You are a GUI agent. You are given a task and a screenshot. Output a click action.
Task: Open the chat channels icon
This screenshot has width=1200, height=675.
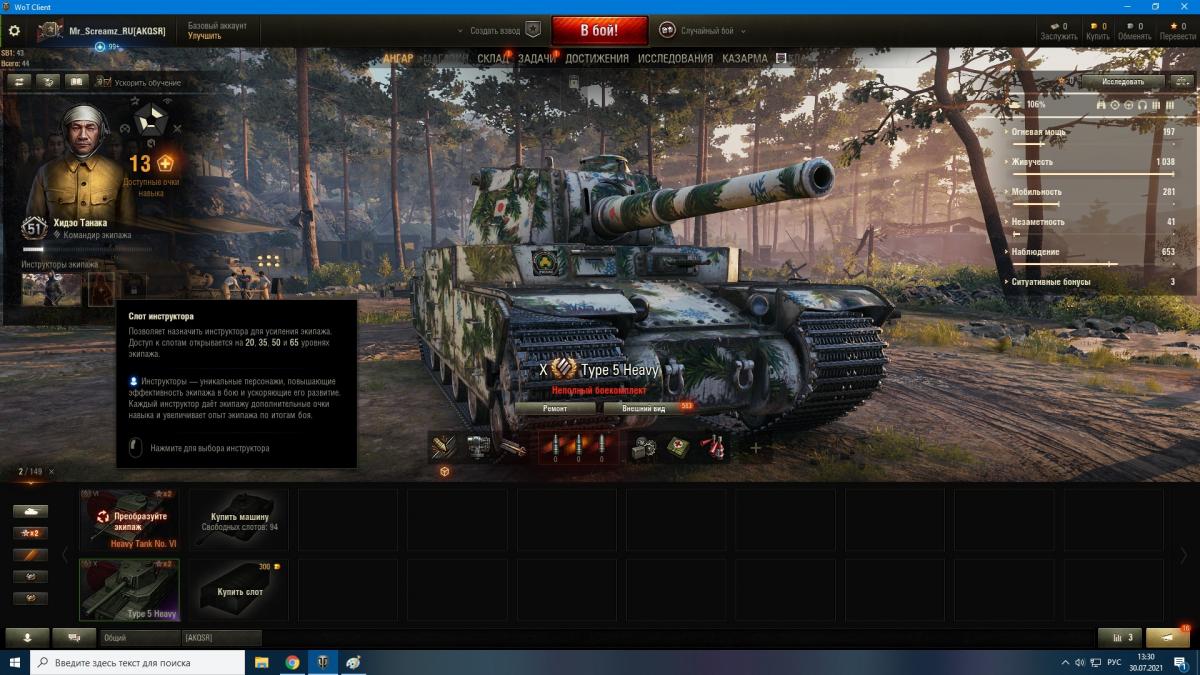(74, 637)
